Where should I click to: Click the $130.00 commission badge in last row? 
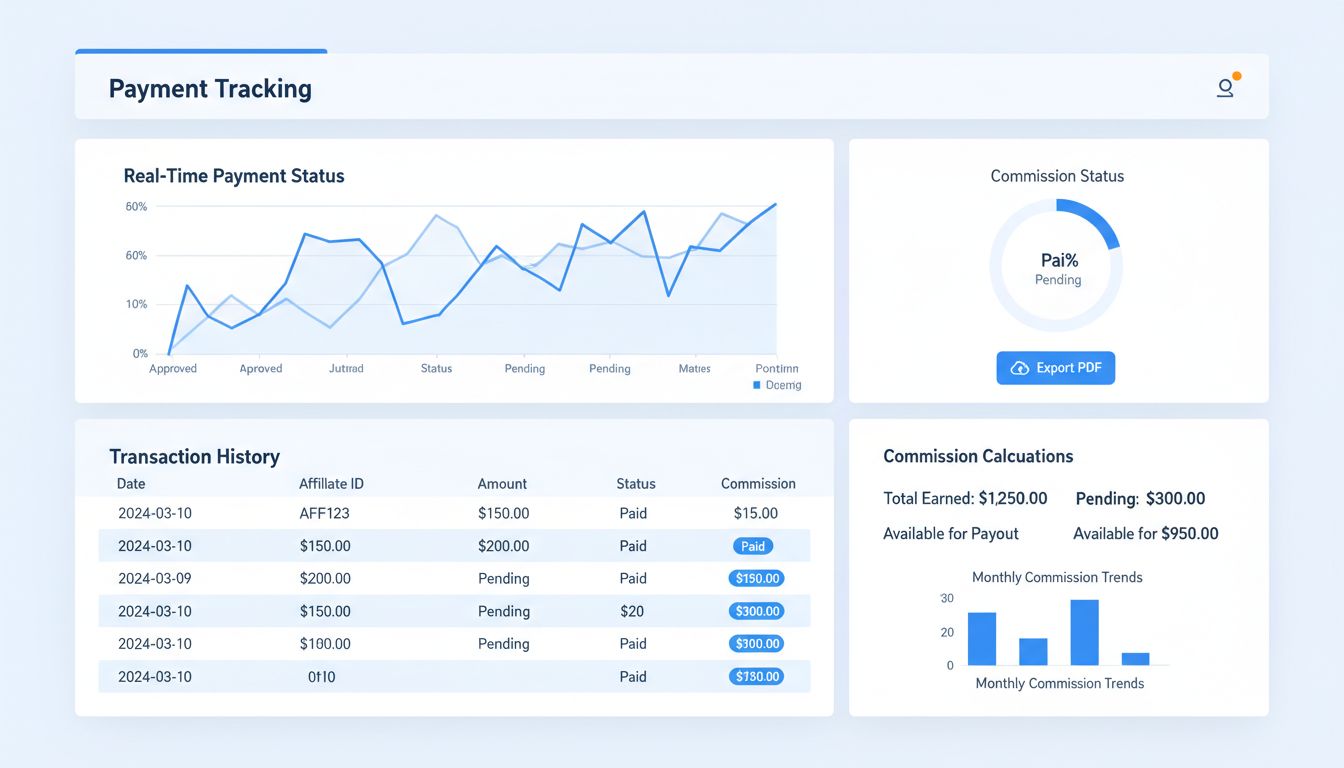click(756, 676)
